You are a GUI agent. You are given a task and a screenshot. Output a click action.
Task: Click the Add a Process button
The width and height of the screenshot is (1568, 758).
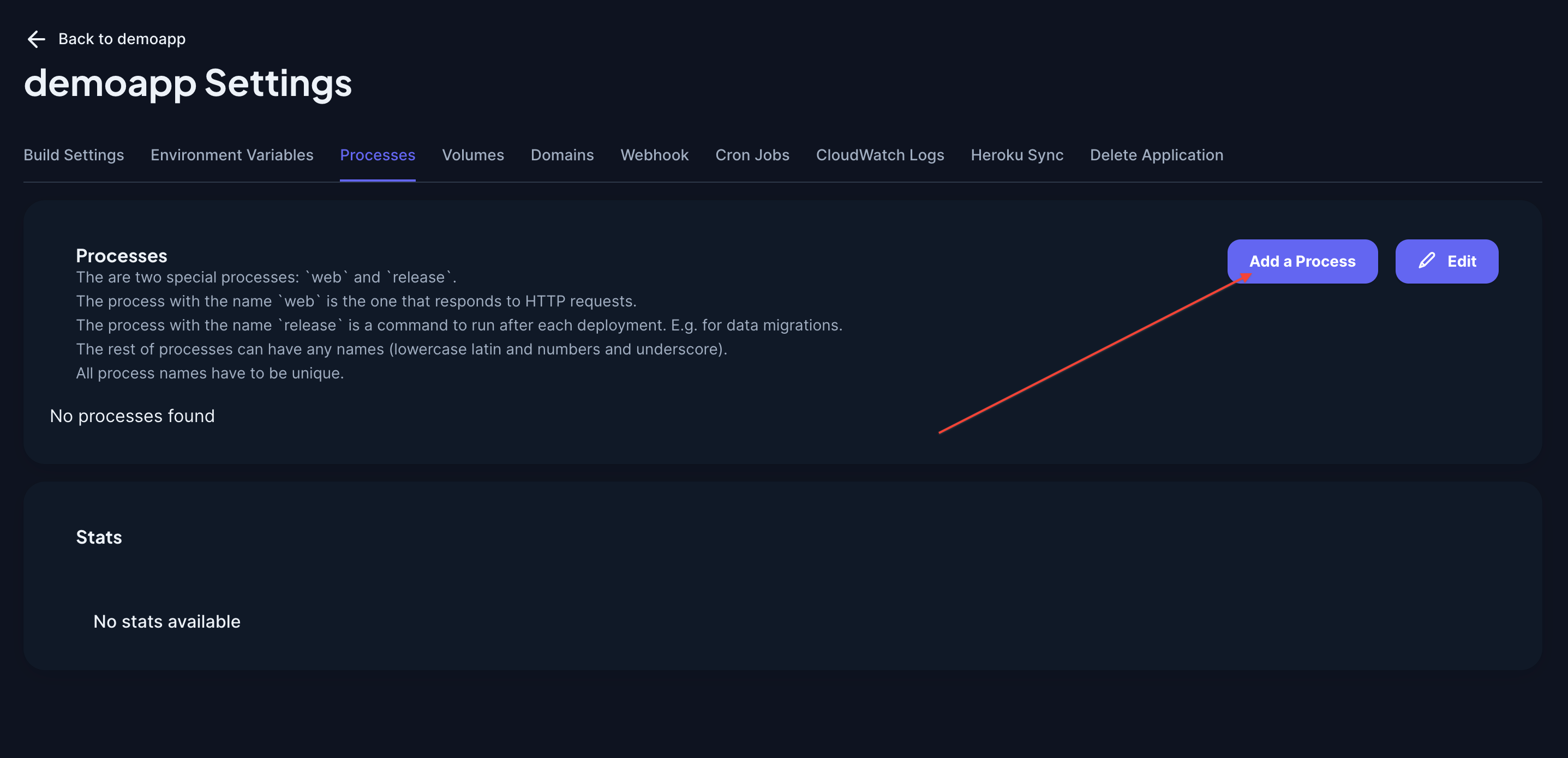pyautogui.click(x=1302, y=261)
